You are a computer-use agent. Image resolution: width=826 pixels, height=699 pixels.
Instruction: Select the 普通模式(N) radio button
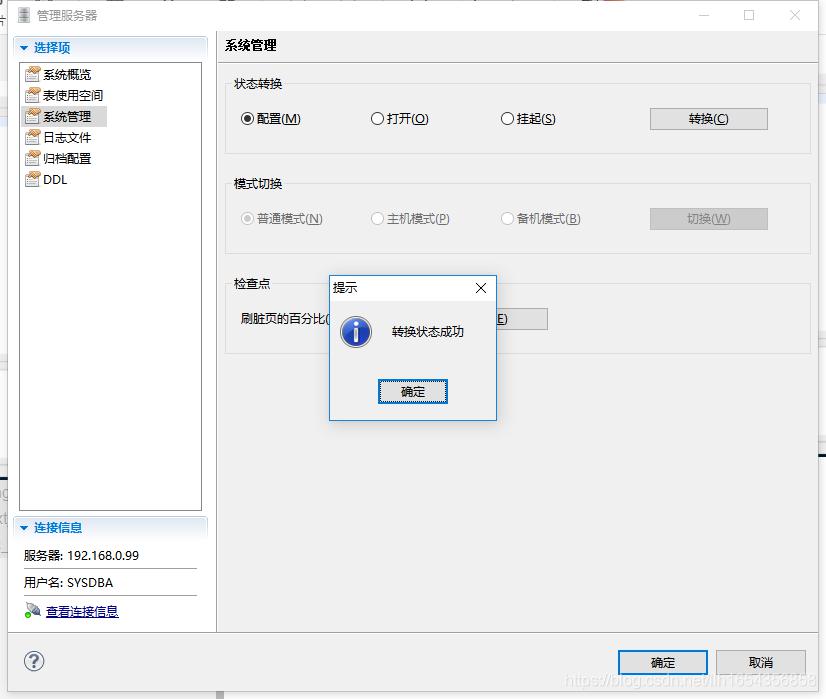pos(247,219)
